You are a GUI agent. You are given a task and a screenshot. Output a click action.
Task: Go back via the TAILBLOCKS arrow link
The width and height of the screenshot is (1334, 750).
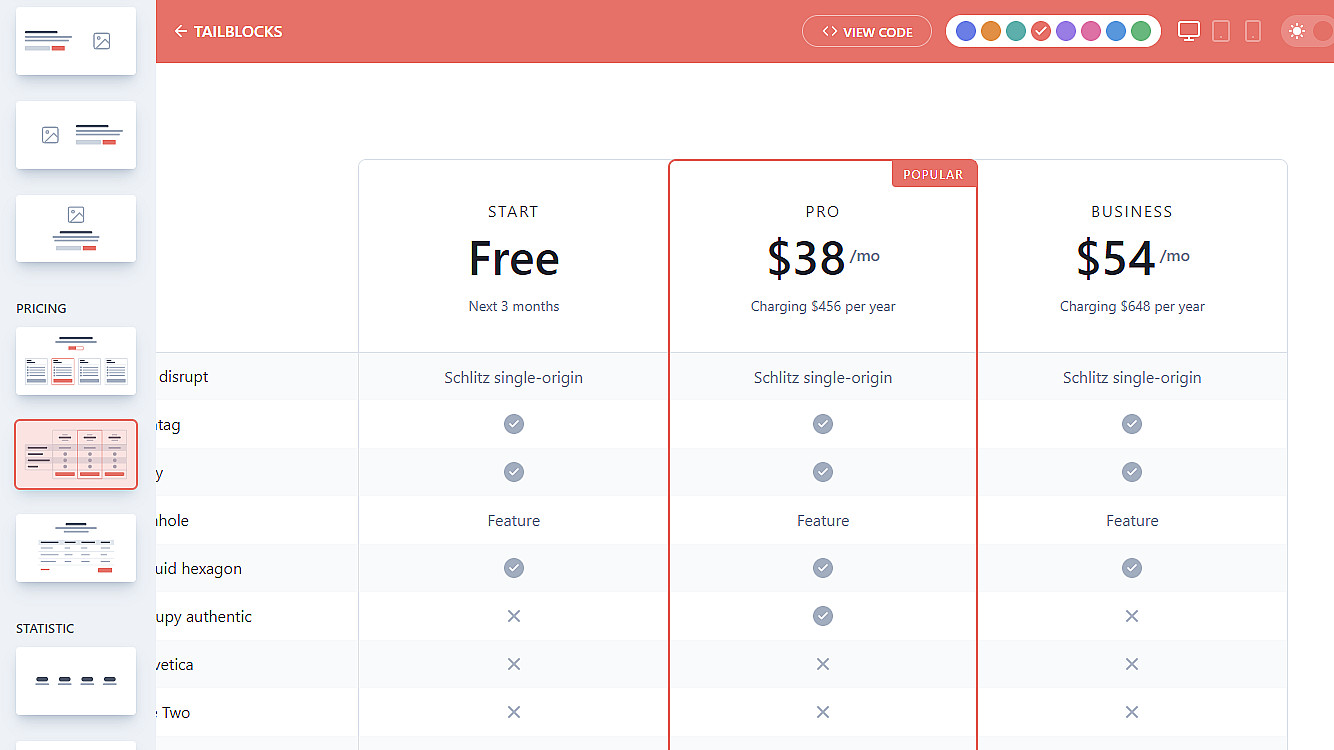[x=228, y=31]
